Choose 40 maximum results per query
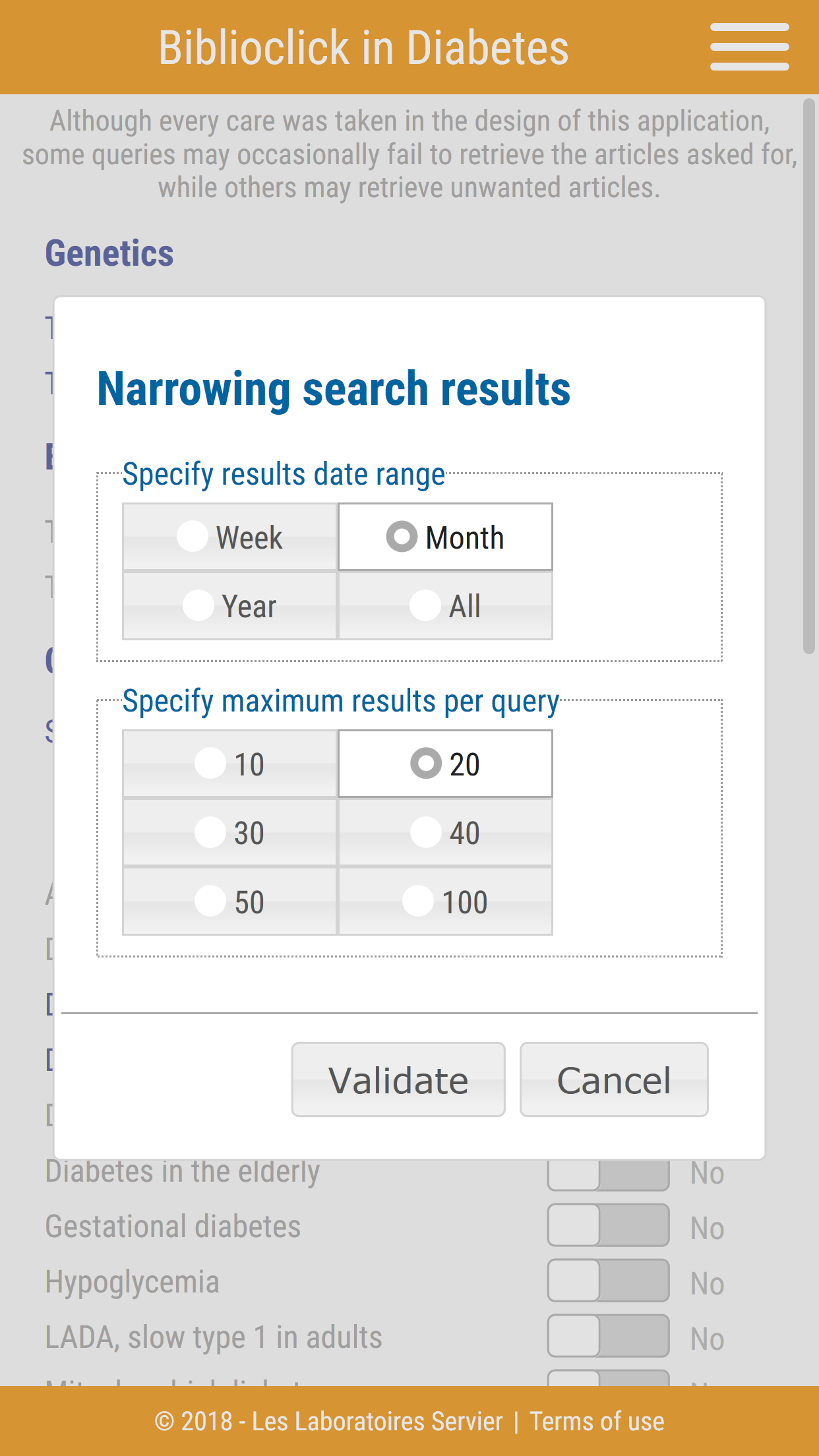This screenshot has width=819, height=1456. (444, 832)
